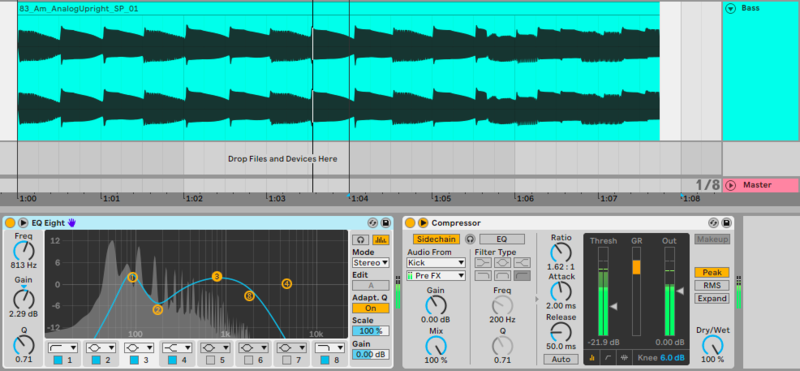Select Peak compressor mode
The width and height of the screenshot is (800, 371).
[712, 273]
